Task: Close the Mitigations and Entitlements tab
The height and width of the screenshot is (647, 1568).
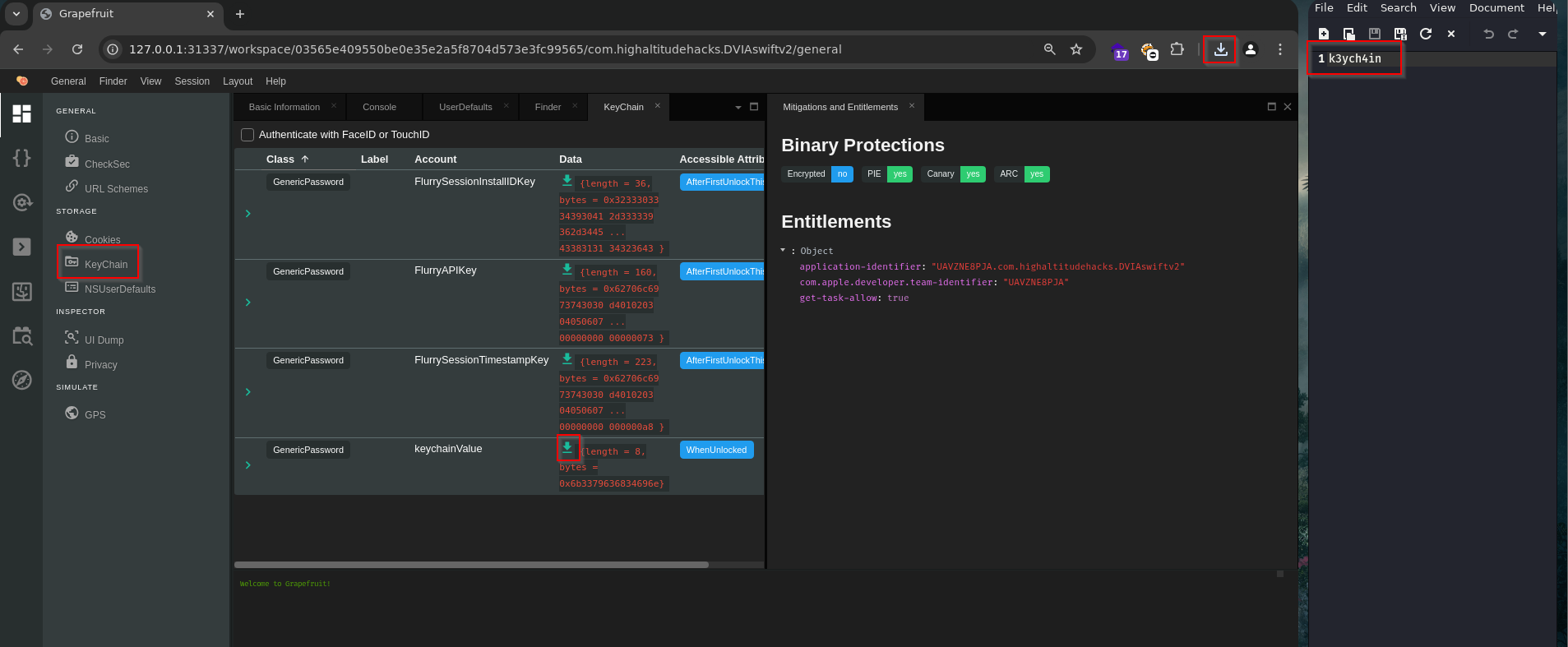Action: pyautogui.click(x=911, y=106)
